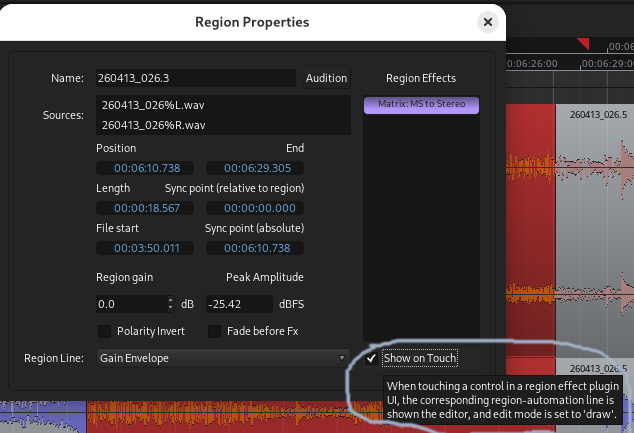Edit the region Name field 260413_026.3

[196, 78]
